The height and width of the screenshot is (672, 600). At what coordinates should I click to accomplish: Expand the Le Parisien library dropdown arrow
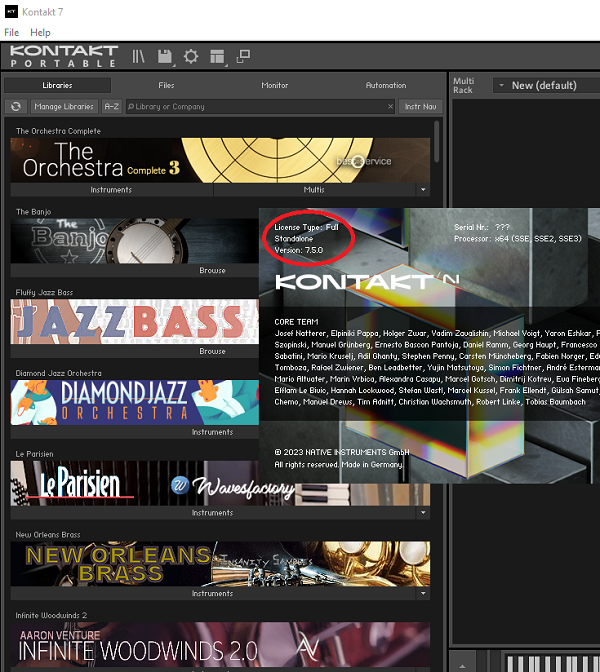(423, 513)
